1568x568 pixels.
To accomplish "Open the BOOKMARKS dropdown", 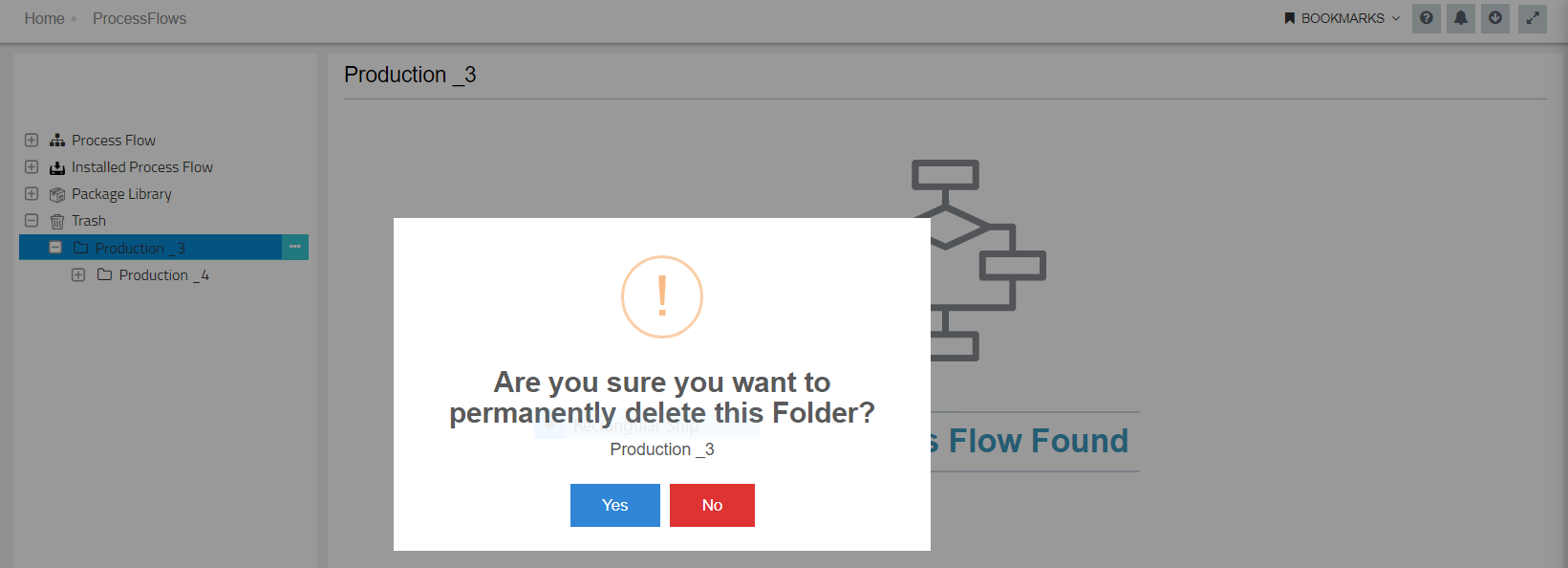I will pos(1342,18).
